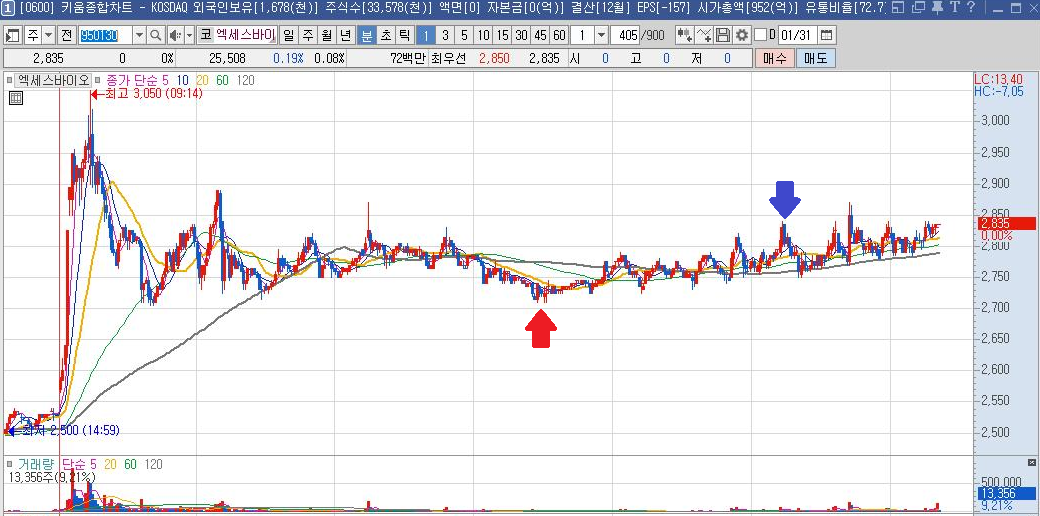Click the 코 엑세스바이 stock name field
Image resolution: width=1040 pixels, height=516 pixels.
click(x=238, y=35)
